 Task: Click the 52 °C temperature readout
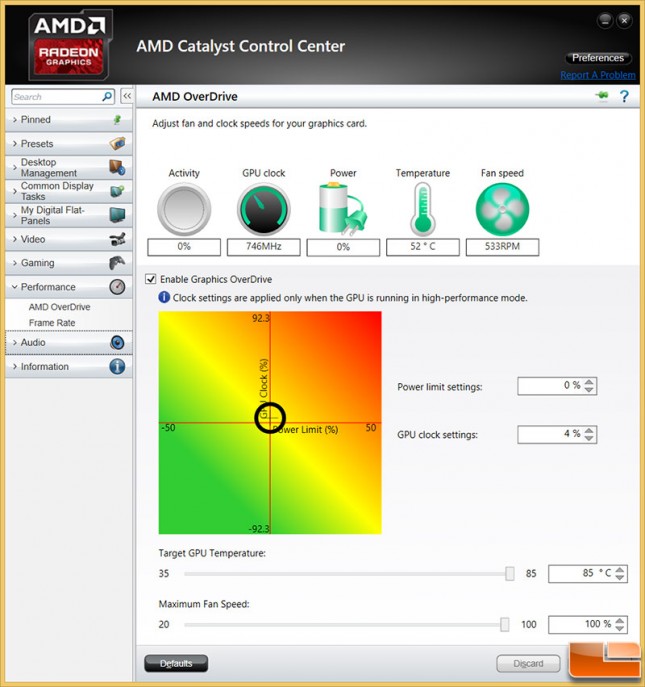click(423, 247)
